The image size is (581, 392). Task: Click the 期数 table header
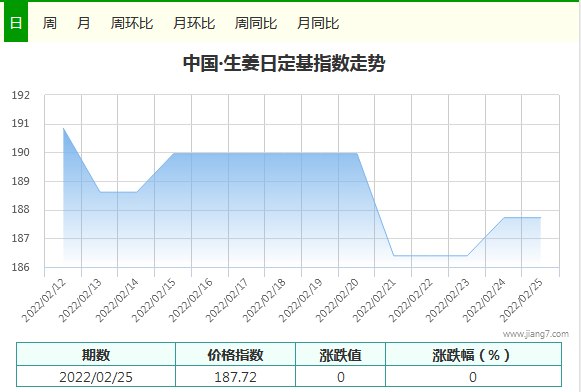pos(96,355)
